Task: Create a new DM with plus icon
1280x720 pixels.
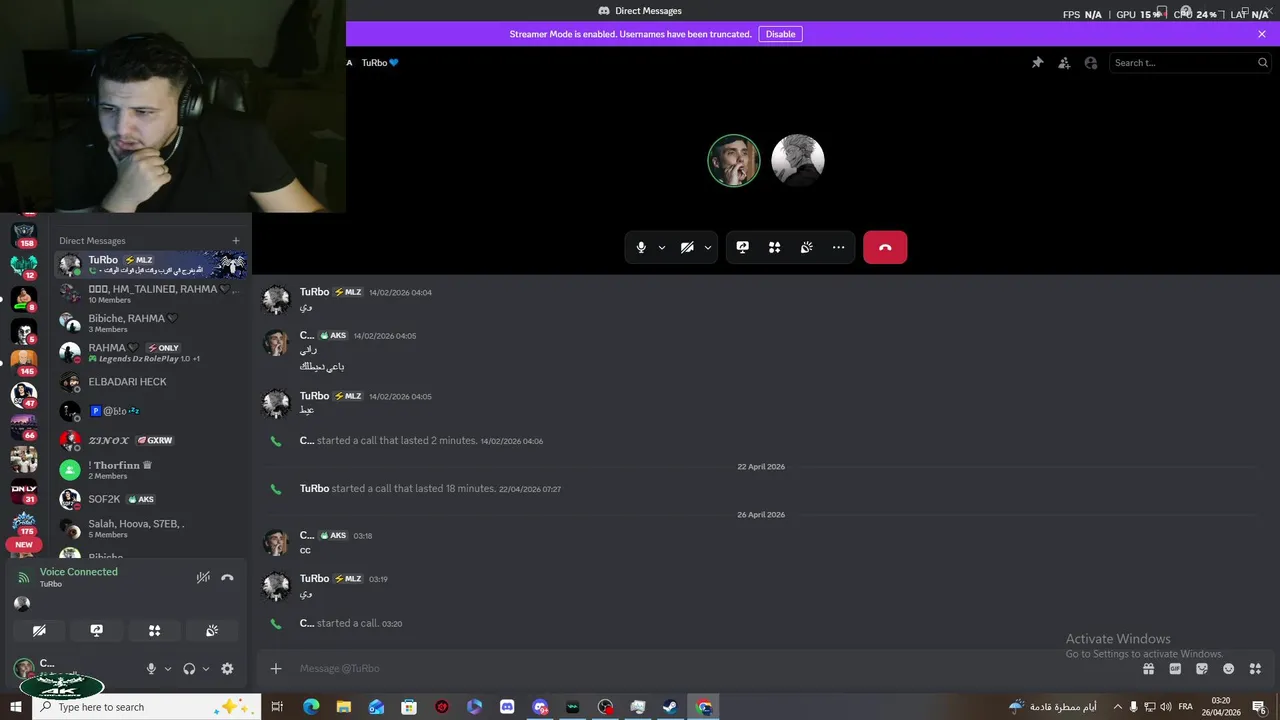Action: click(236, 240)
